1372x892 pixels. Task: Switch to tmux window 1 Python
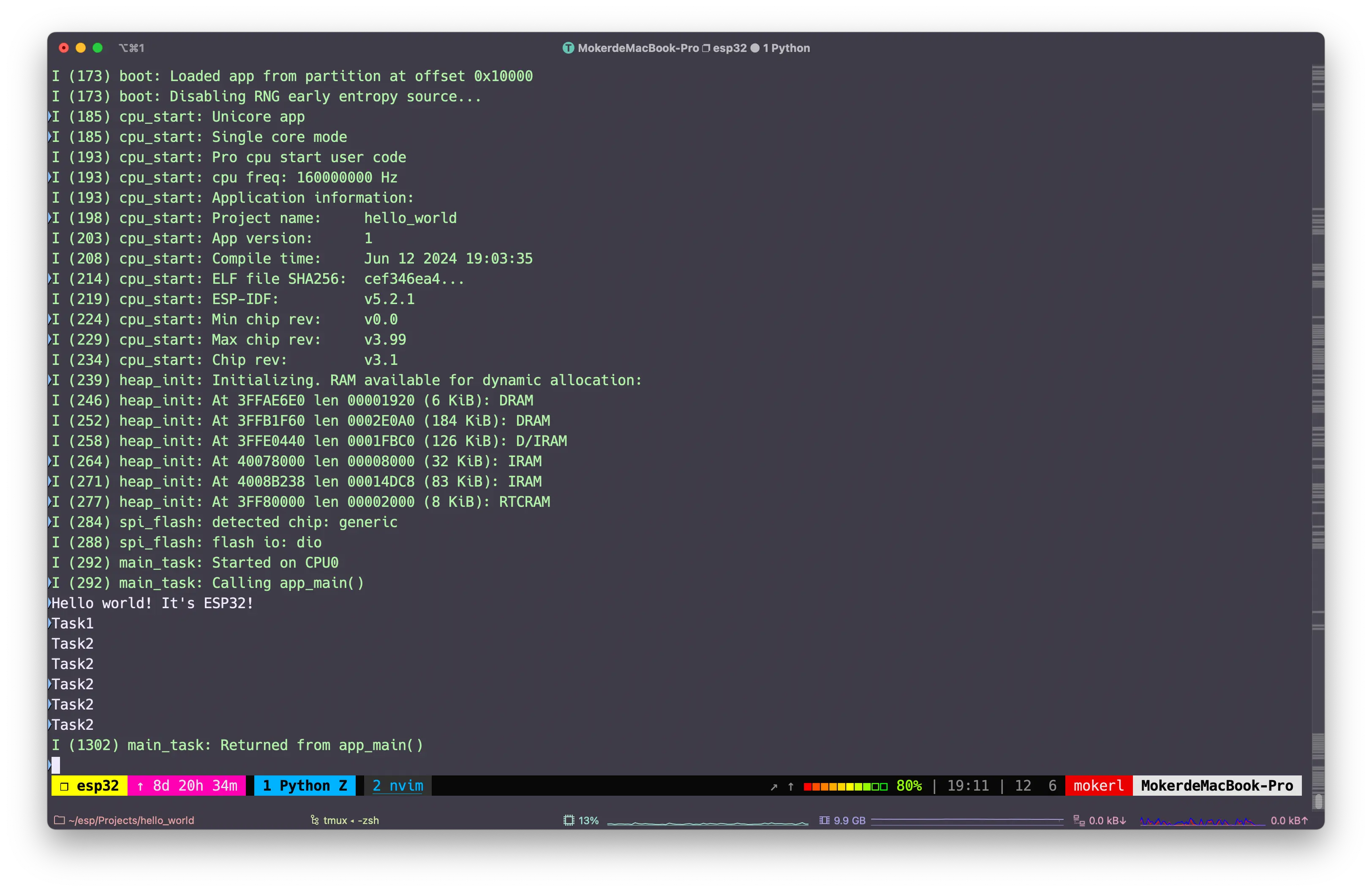pos(305,786)
